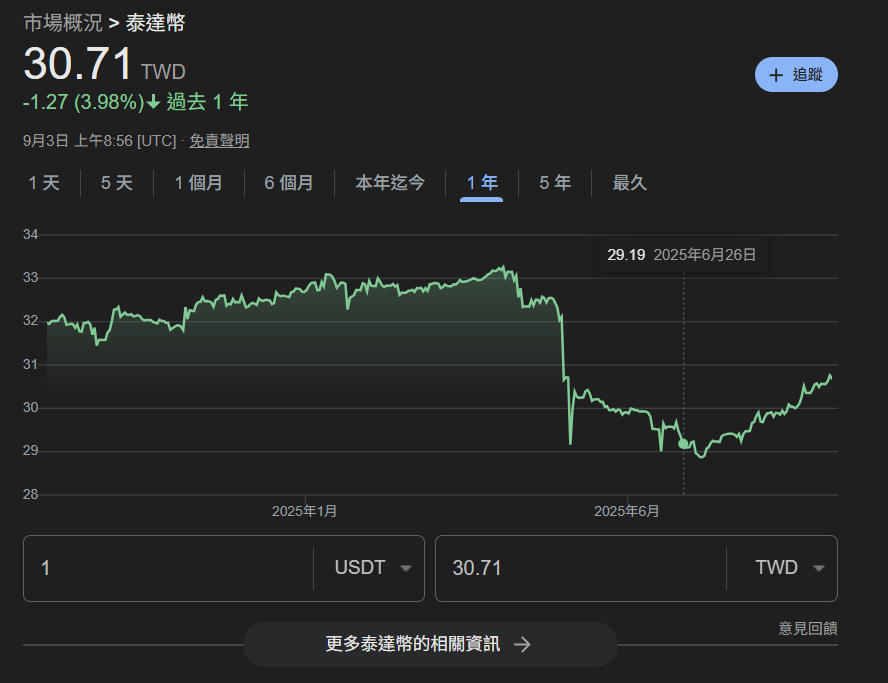Open the 免責聲明 disclaimer link
Screen dimensions: 888x683
(x=219, y=140)
